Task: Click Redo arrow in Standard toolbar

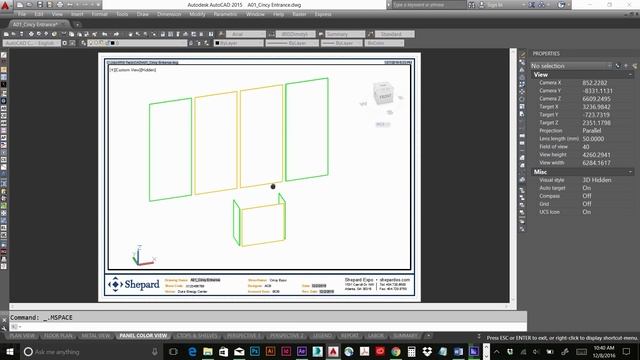Action: point(116,34)
